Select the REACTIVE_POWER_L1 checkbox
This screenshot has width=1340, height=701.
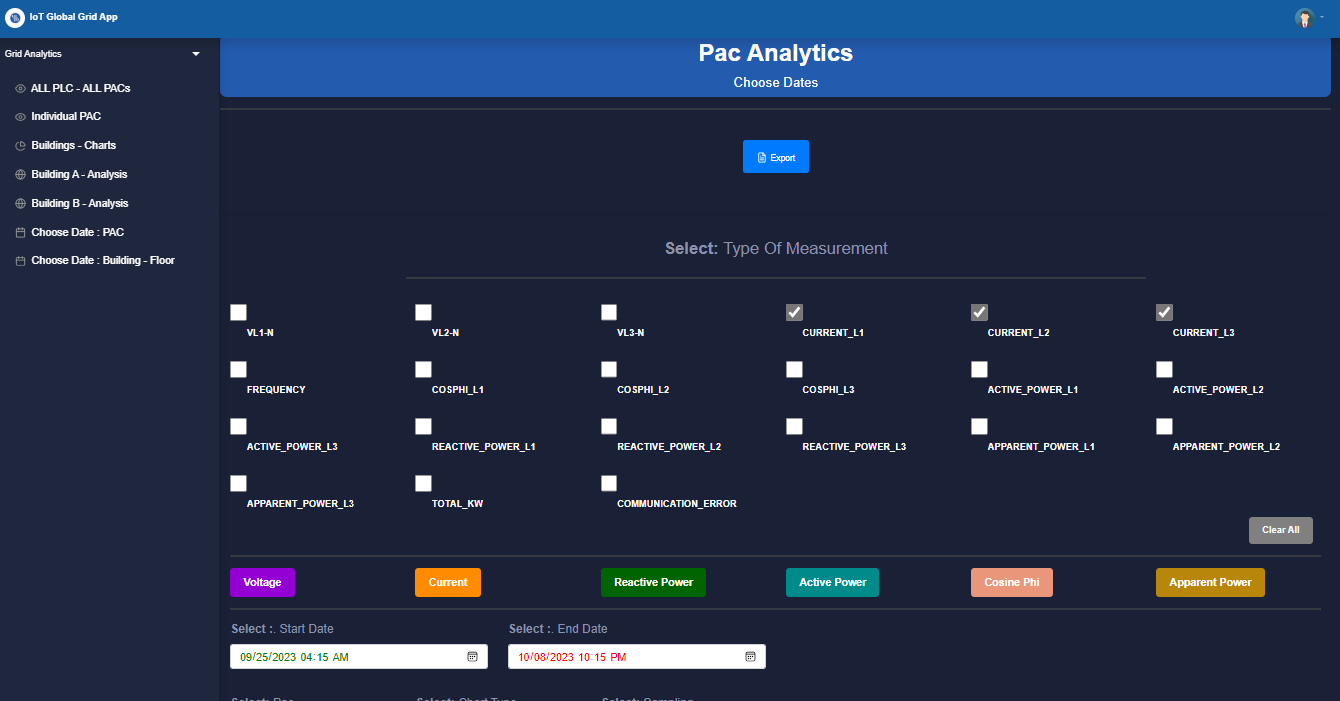point(424,427)
